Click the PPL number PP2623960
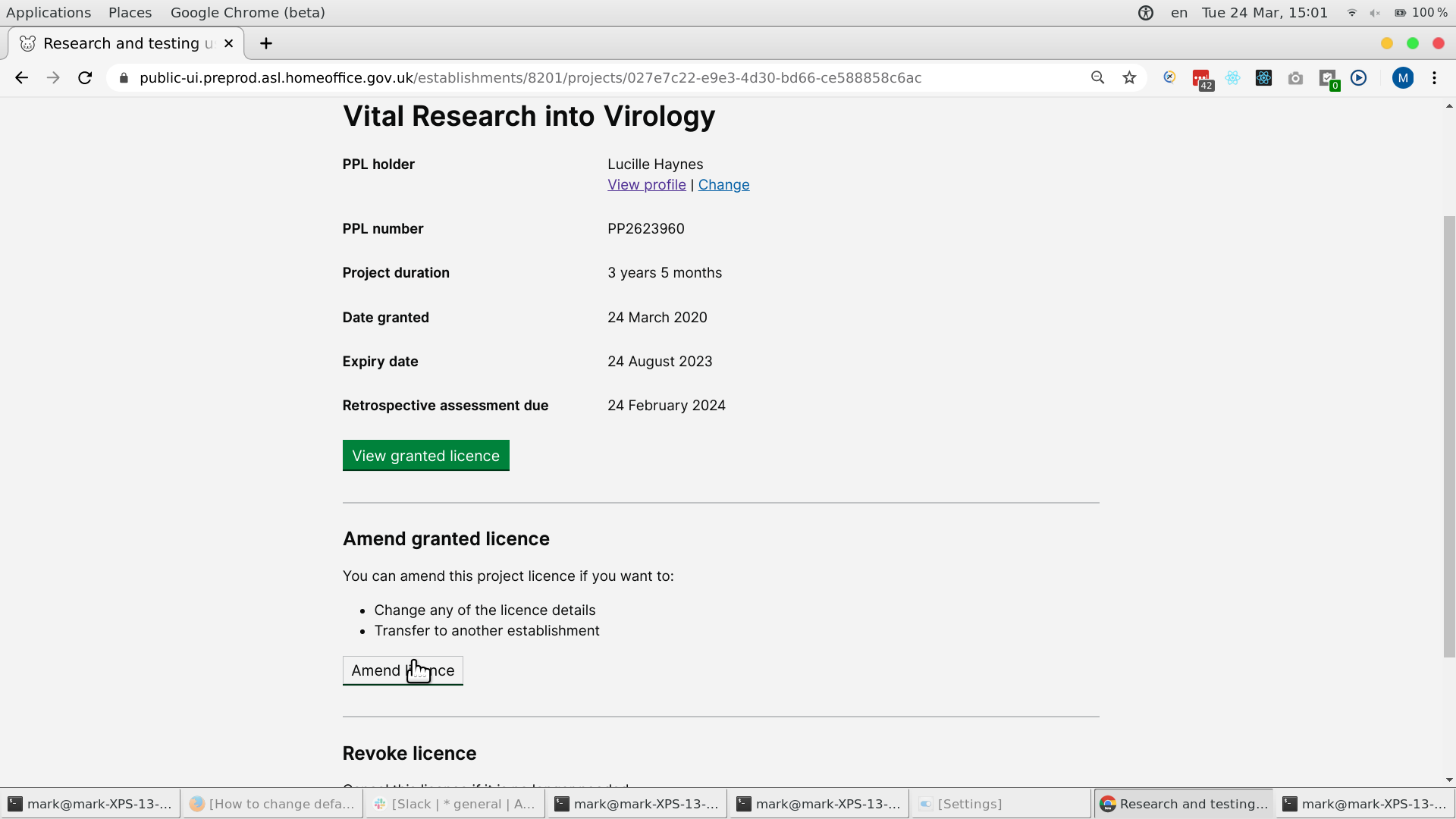 pyautogui.click(x=645, y=229)
